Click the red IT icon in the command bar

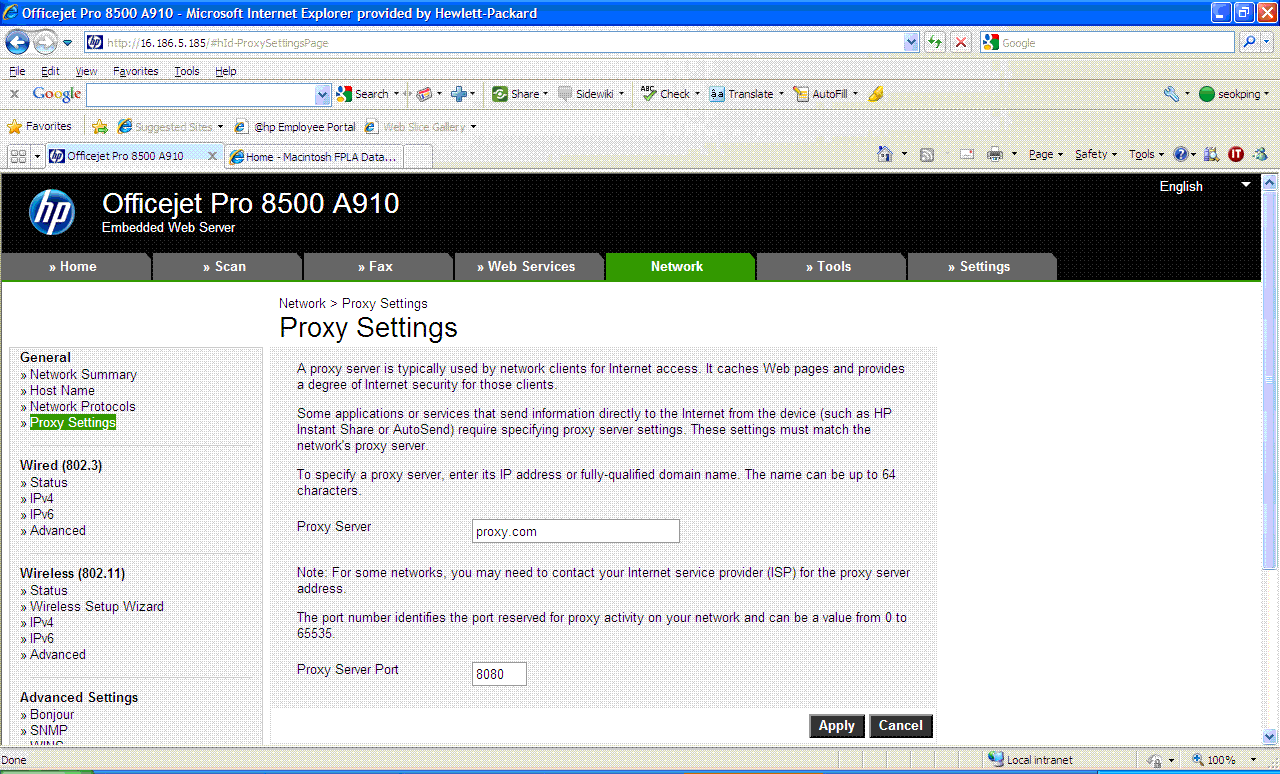(x=1236, y=154)
